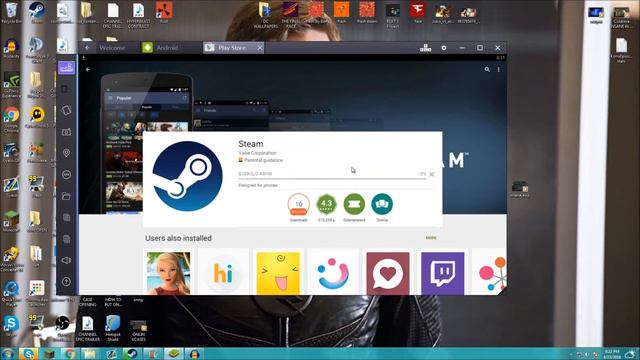Click MORE next to Users also installed

[x=431, y=238]
